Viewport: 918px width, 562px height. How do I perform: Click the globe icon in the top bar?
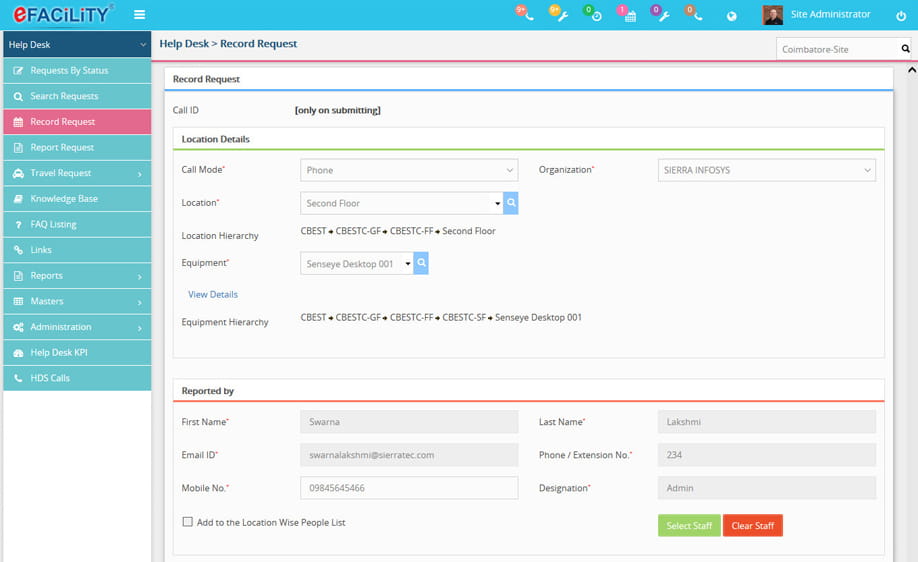[x=731, y=16]
